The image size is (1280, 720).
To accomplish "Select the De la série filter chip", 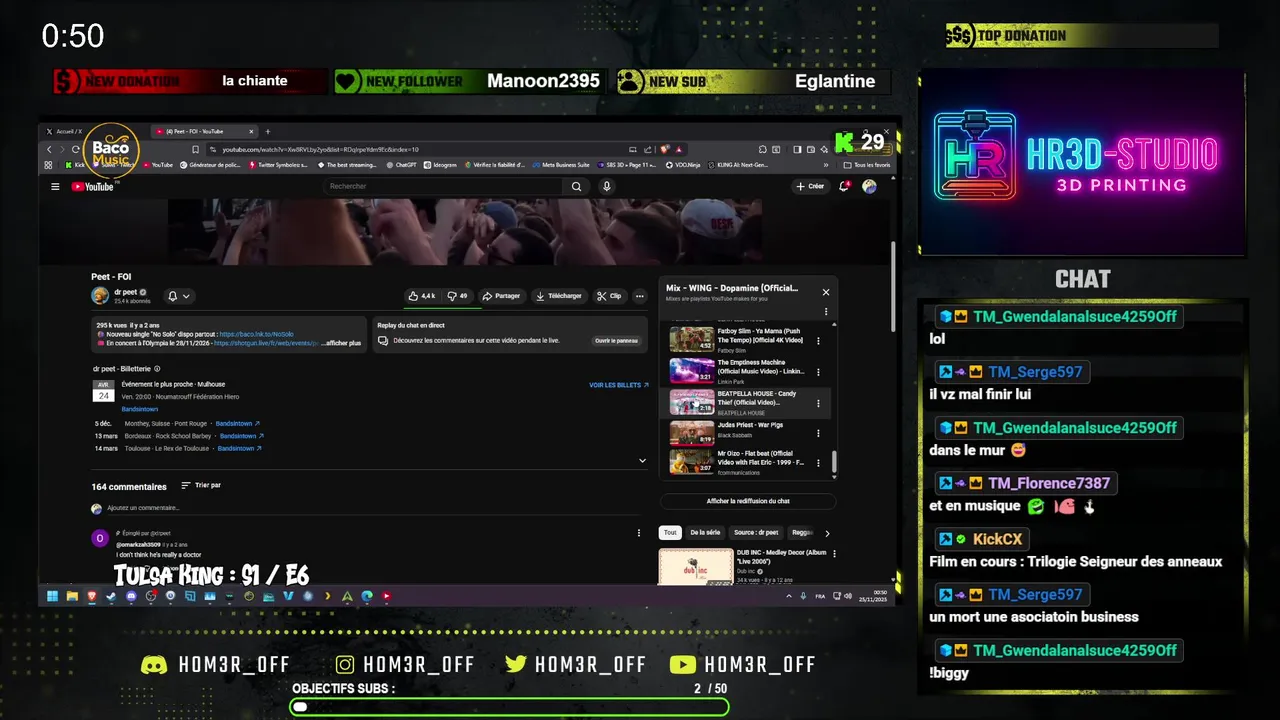I will pyautogui.click(x=705, y=533).
